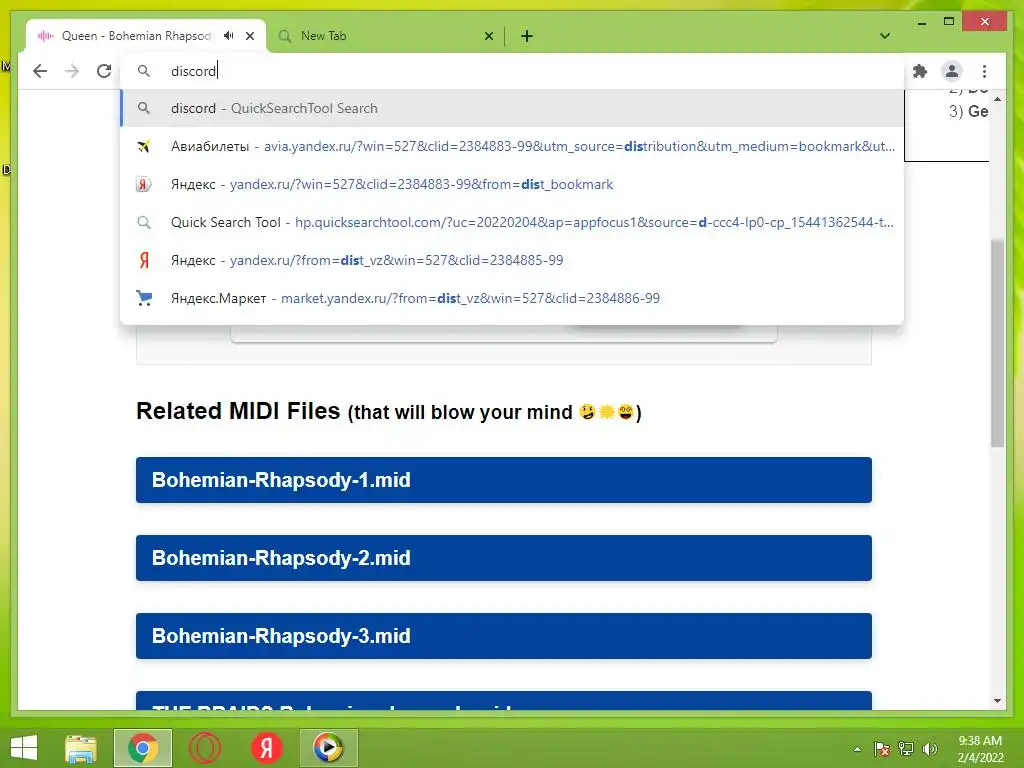Open File Explorer from the taskbar
The height and width of the screenshot is (768, 1024).
click(81, 748)
